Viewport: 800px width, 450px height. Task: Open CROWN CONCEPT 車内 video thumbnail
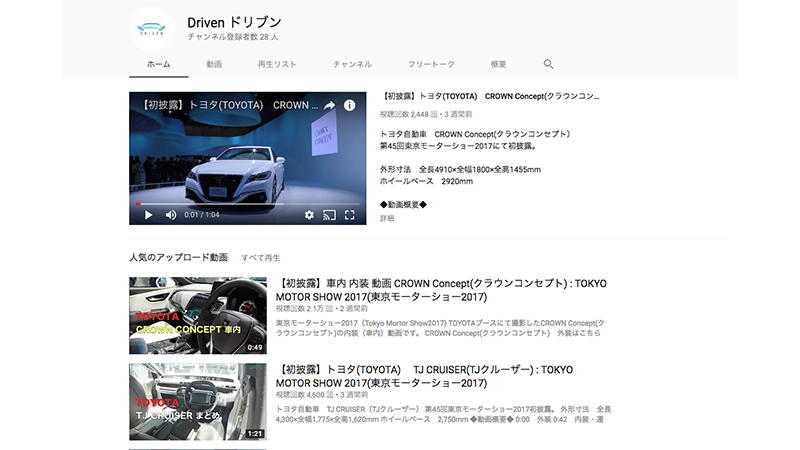(198, 316)
